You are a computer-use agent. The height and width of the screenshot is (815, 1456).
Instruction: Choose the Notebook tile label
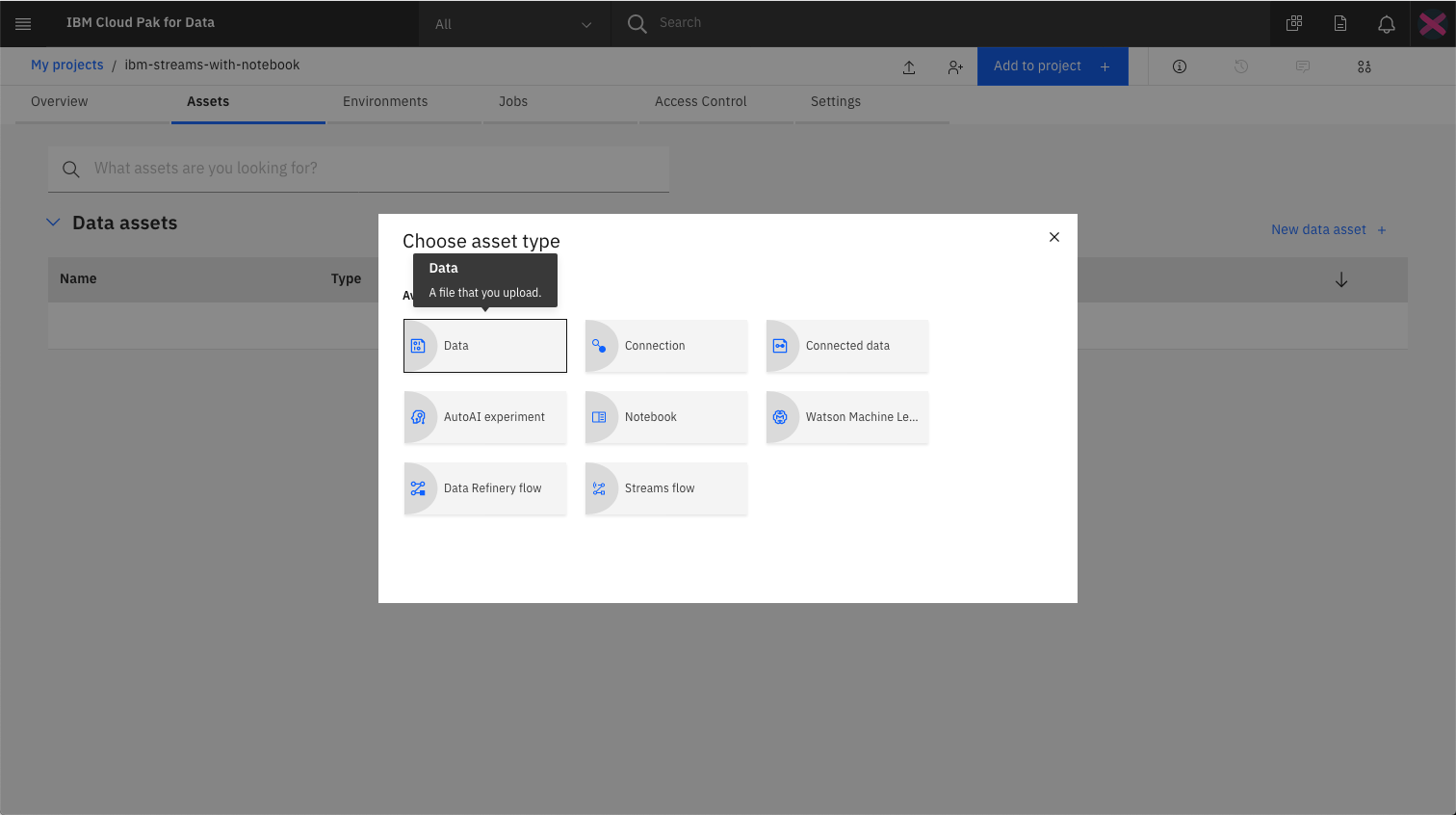tap(651, 417)
